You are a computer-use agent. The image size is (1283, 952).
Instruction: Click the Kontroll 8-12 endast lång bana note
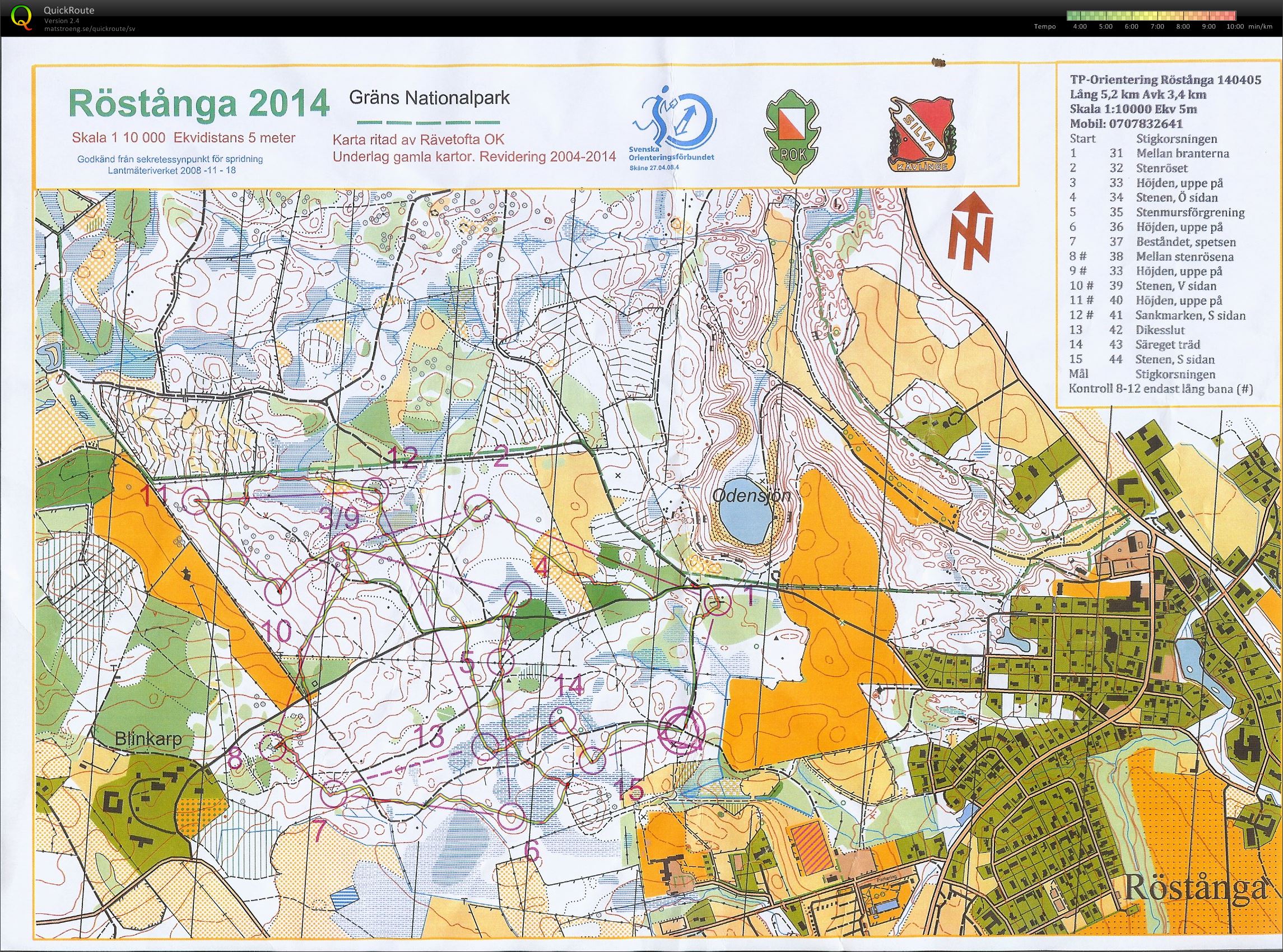click(1161, 389)
